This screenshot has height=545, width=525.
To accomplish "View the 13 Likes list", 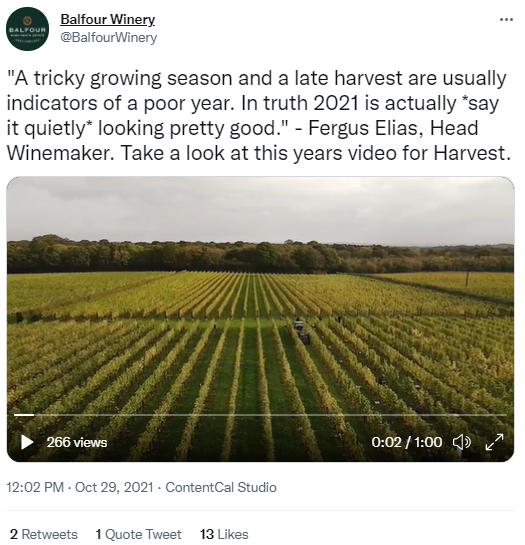I will point(224,534).
